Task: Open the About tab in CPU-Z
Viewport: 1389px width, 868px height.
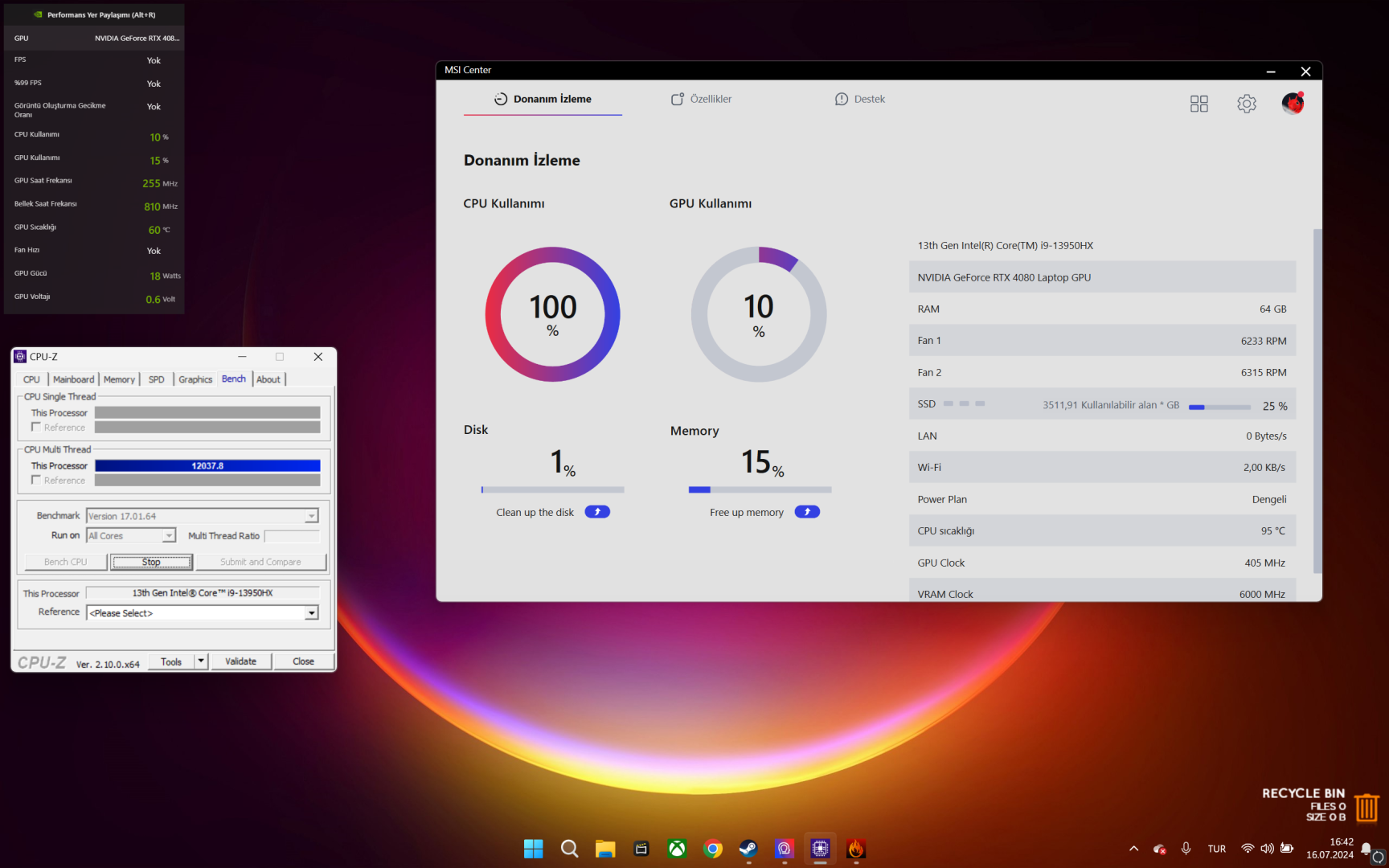Action: click(x=268, y=379)
